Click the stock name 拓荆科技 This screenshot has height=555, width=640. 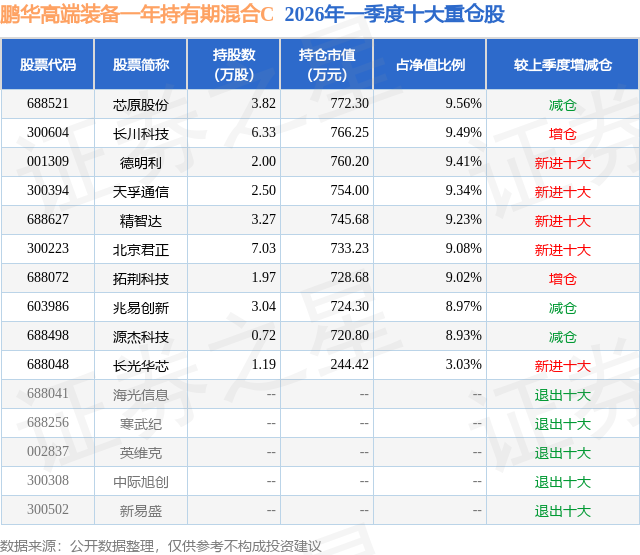pyautogui.click(x=141, y=279)
